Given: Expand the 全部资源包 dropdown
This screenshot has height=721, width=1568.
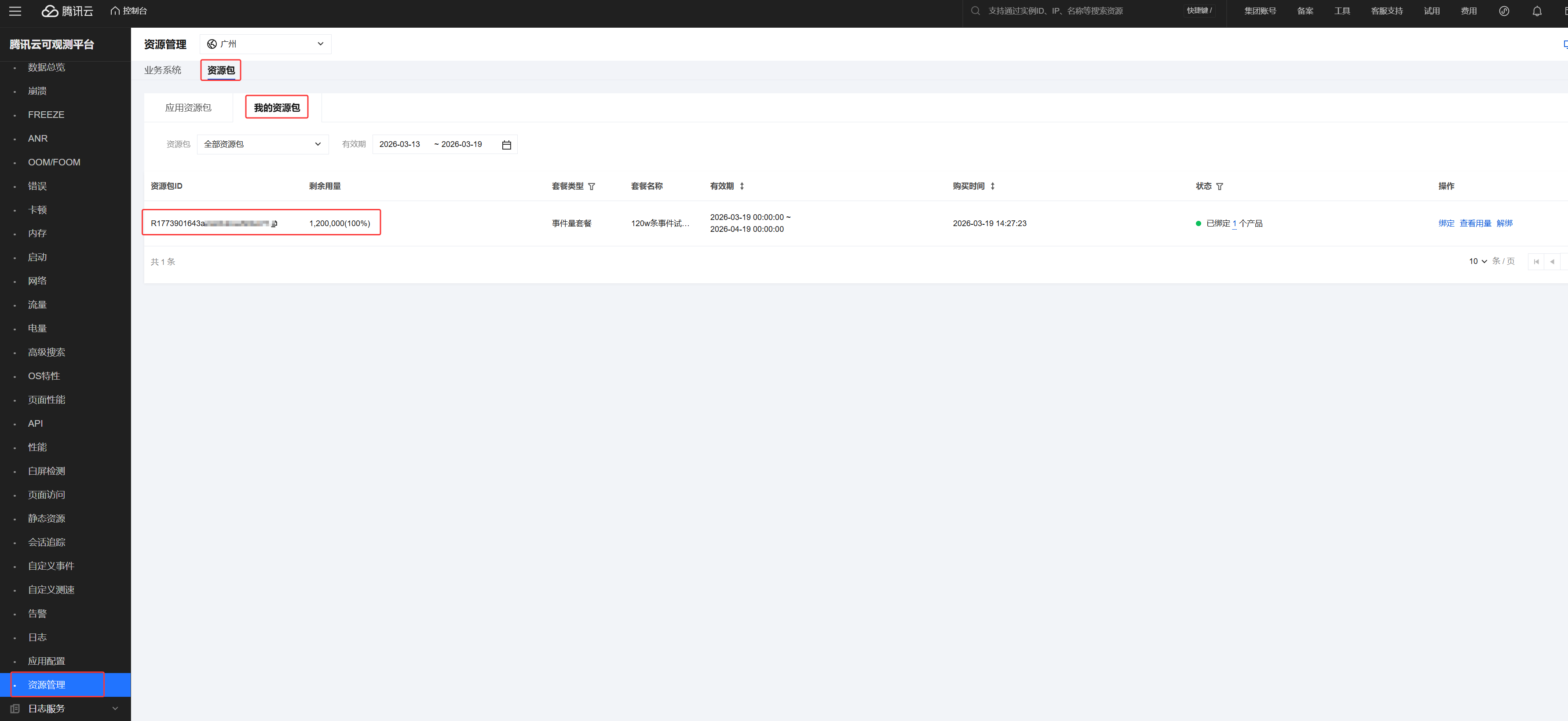Looking at the screenshot, I should 262,144.
